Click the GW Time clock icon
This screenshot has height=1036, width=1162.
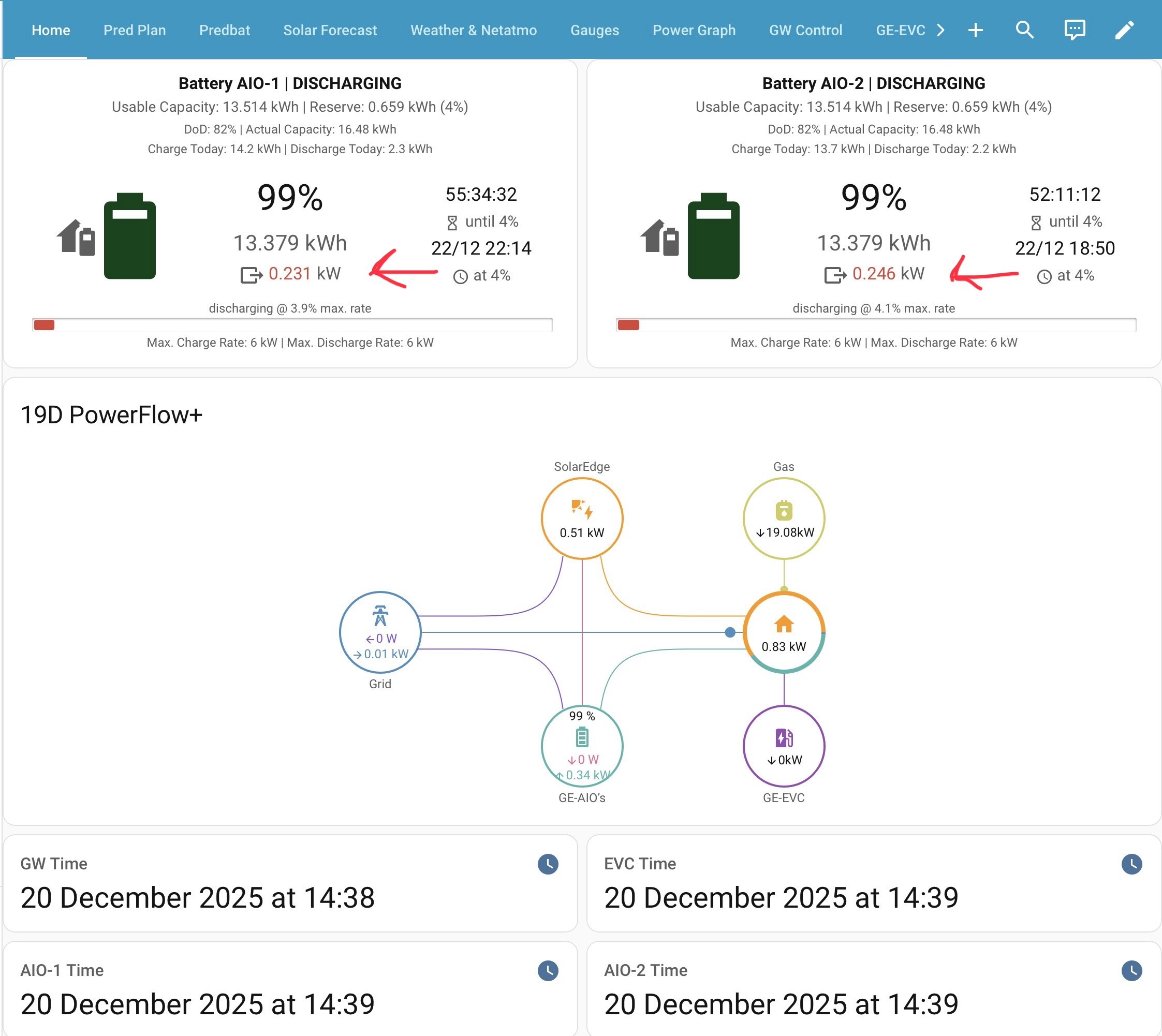point(548,864)
